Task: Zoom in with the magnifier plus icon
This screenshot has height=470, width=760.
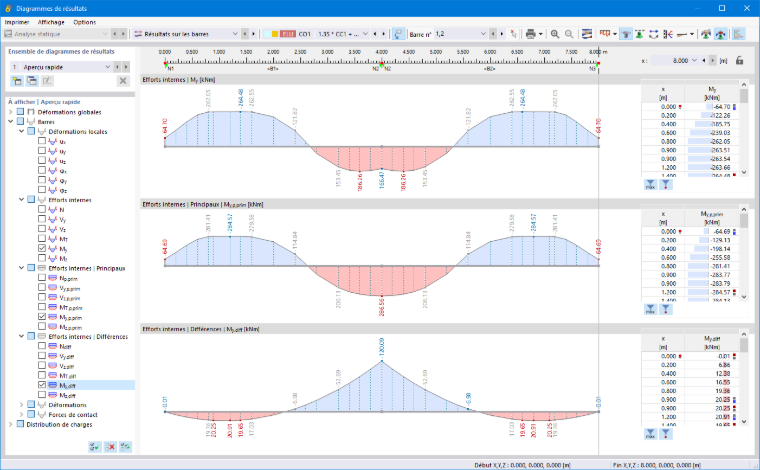Action: 555,34
